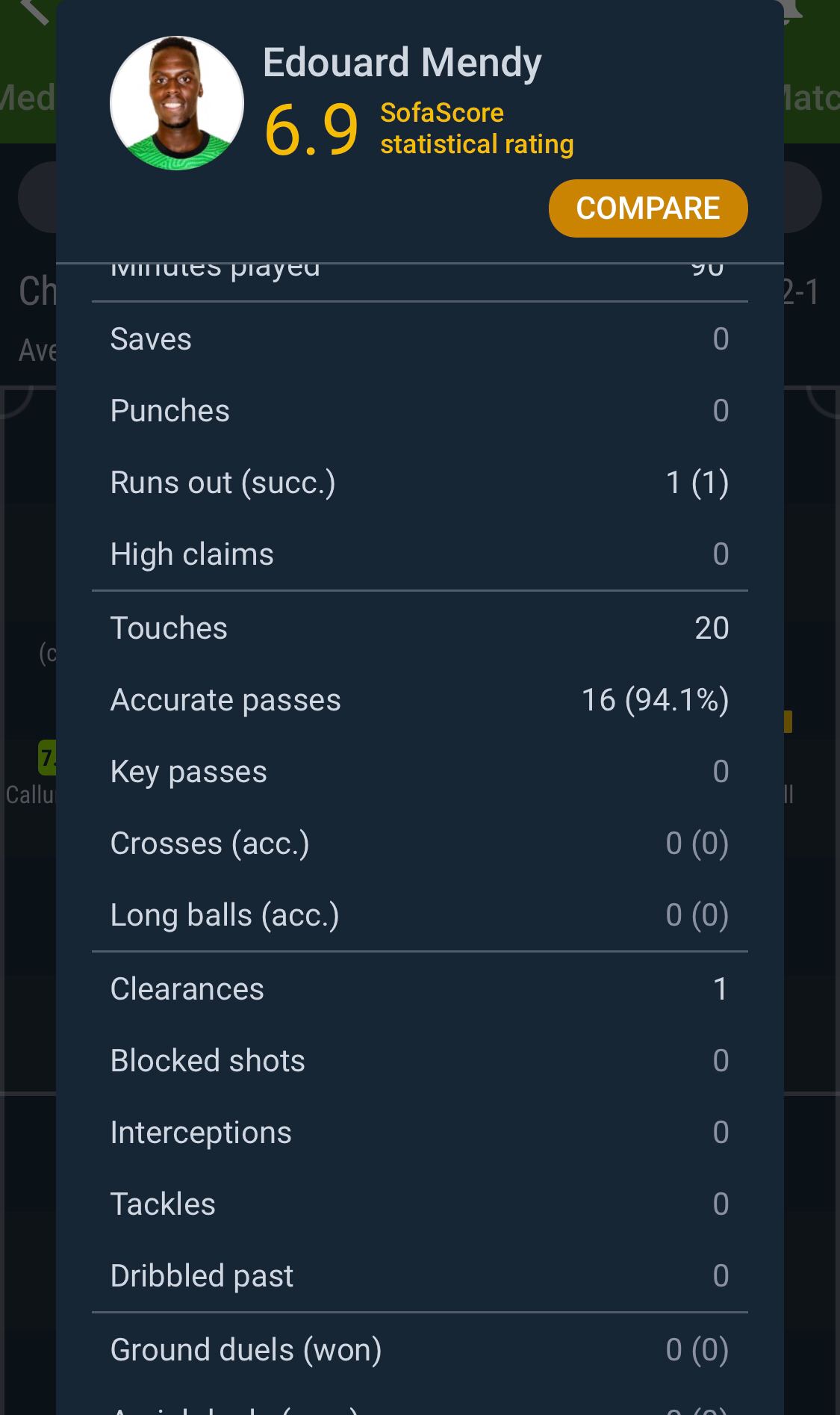Select the Key passes row

click(420, 772)
